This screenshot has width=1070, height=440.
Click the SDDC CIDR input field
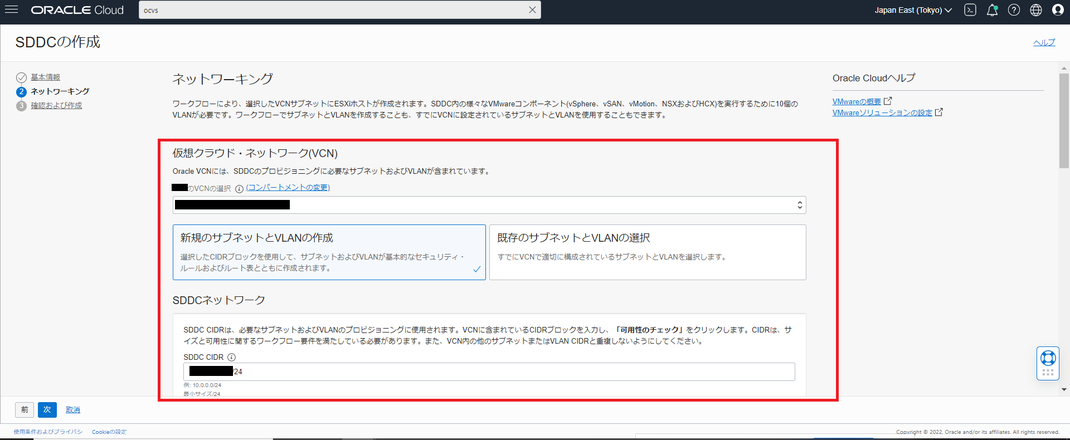[489, 372]
